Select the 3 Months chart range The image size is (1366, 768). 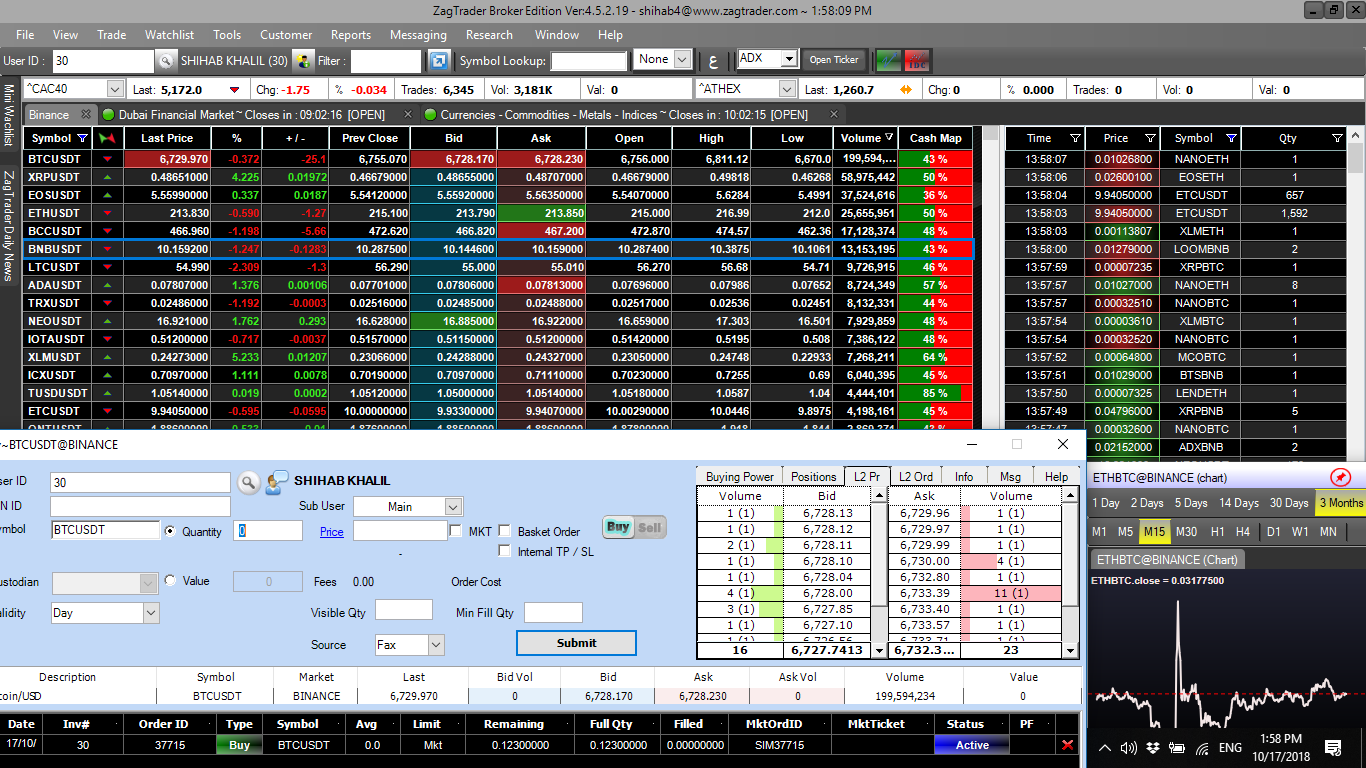click(1340, 503)
